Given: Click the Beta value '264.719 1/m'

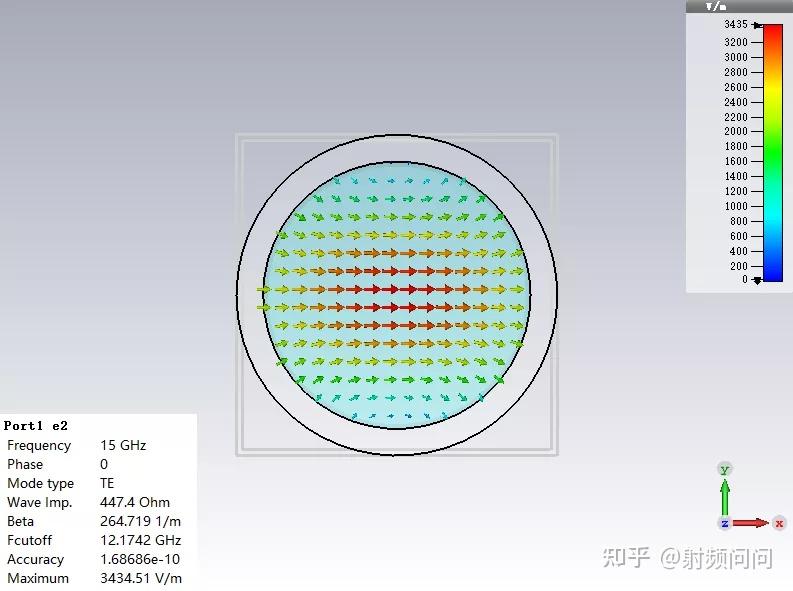Looking at the screenshot, I should pyautogui.click(x=140, y=521).
